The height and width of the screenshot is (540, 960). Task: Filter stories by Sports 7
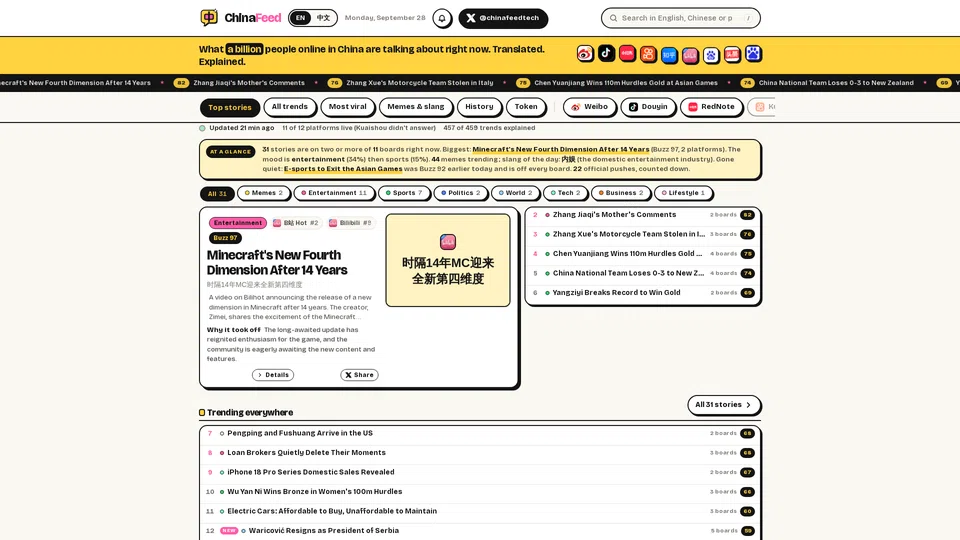[403, 193]
